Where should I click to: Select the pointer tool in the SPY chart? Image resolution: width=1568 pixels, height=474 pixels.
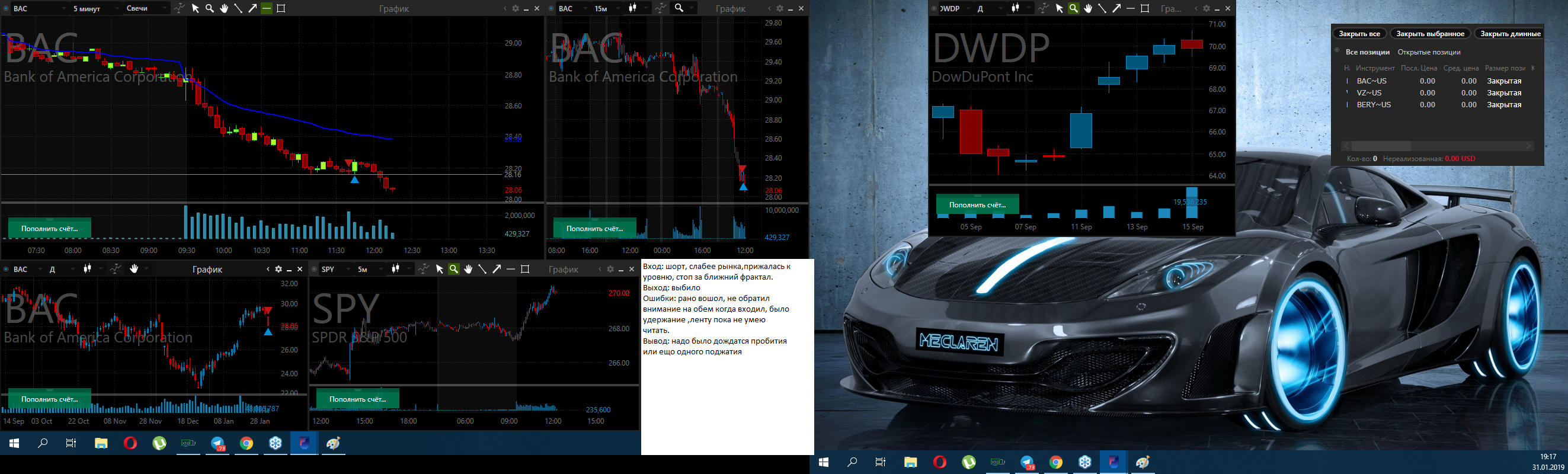coord(440,269)
